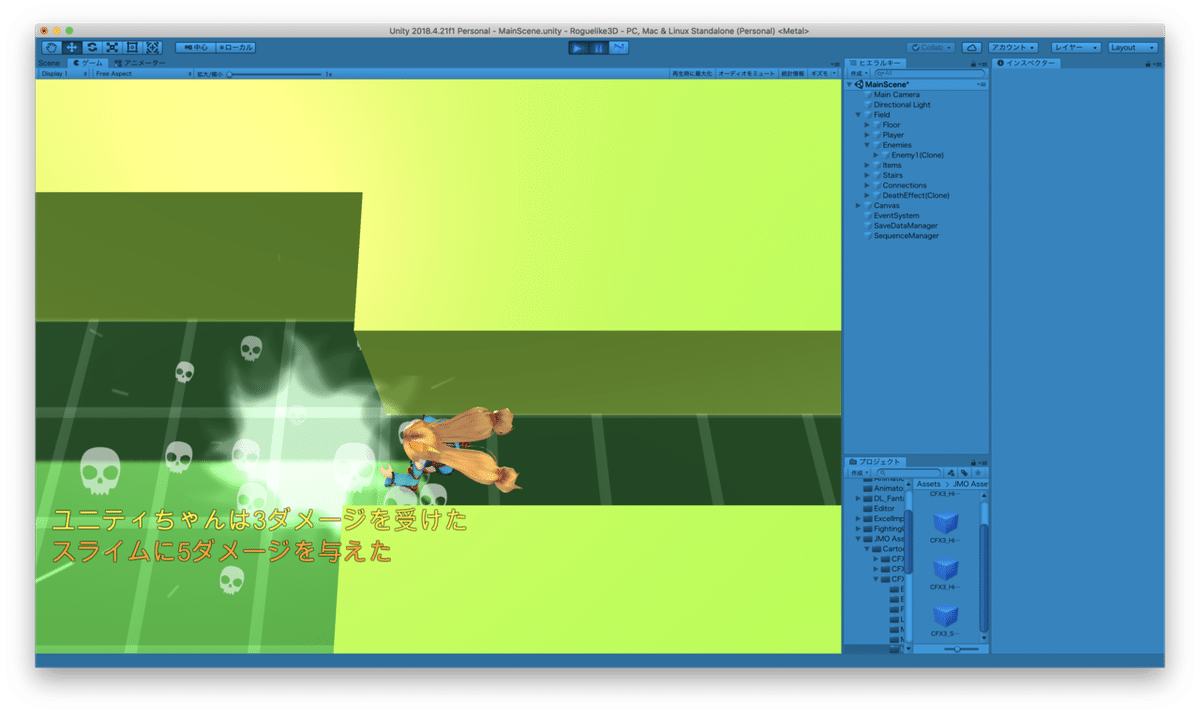Select the インスペクター tab

point(1028,62)
